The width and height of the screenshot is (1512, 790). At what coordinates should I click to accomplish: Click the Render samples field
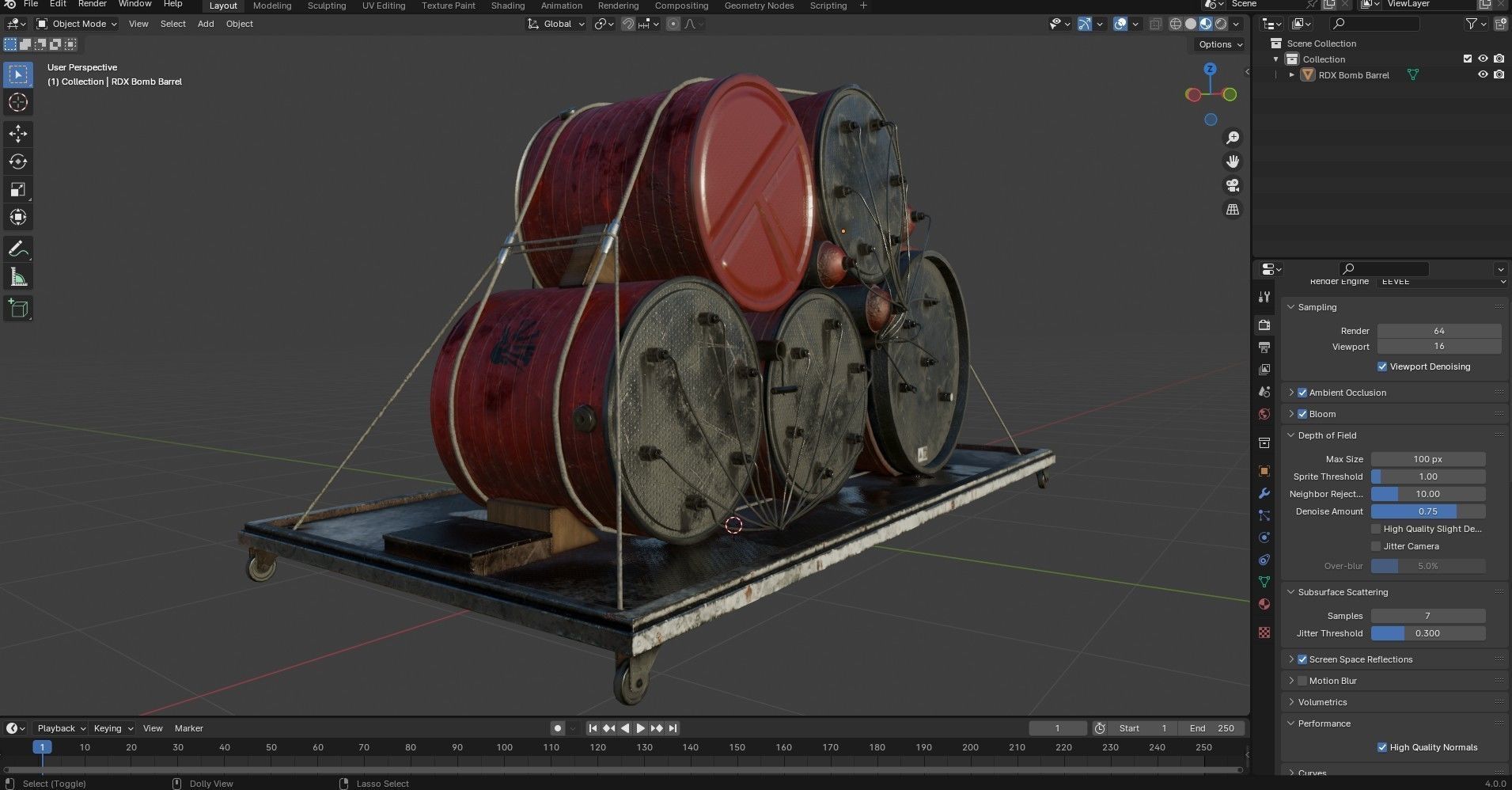tap(1439, 331)
